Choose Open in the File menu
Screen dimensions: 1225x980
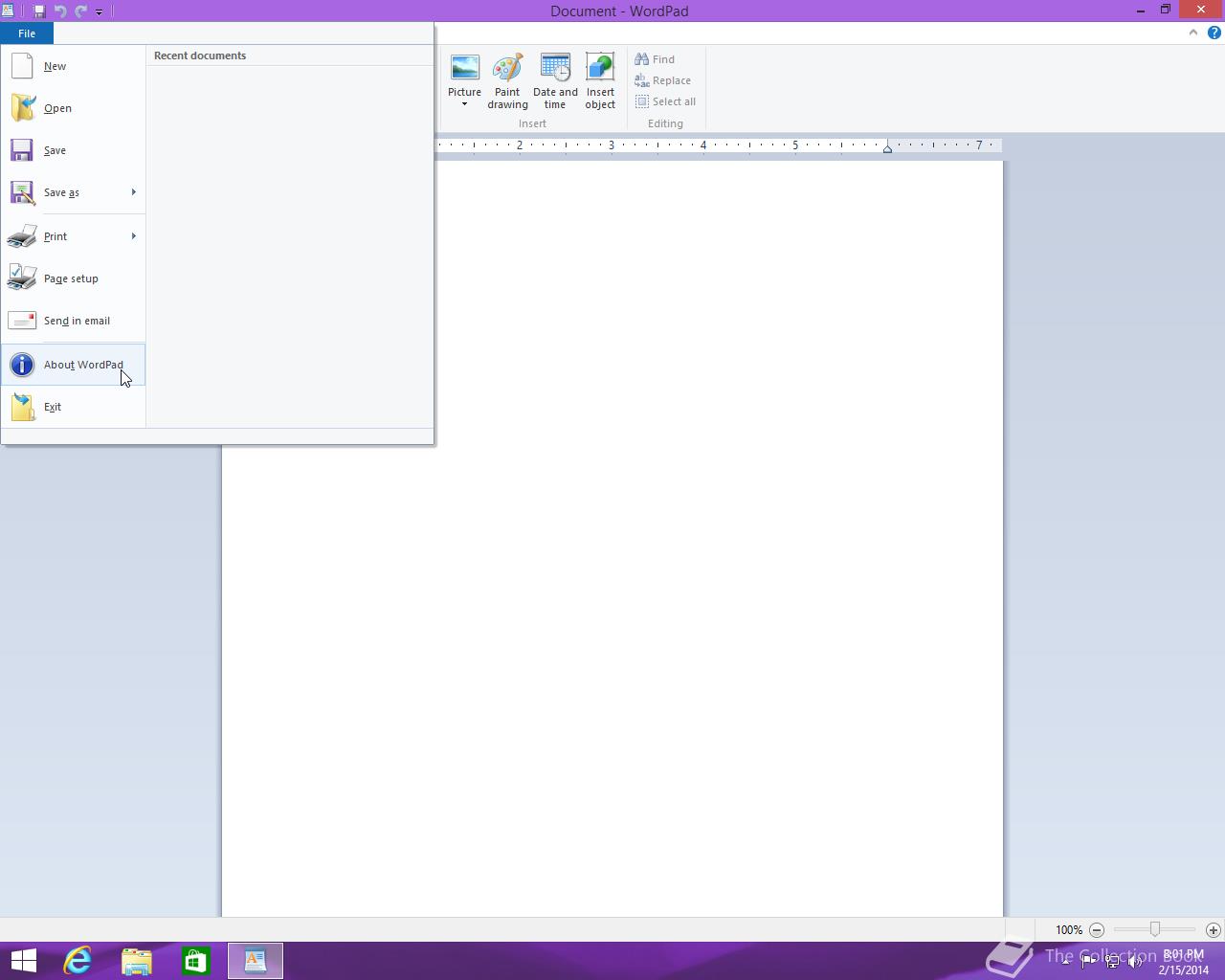point(74,108)
